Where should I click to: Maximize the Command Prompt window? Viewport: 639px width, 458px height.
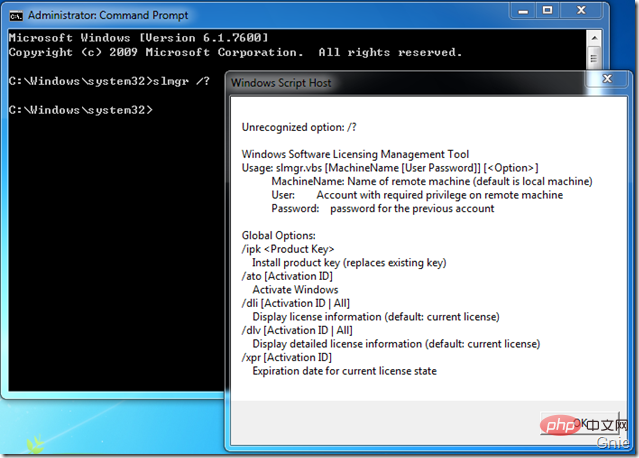(547, 11)
